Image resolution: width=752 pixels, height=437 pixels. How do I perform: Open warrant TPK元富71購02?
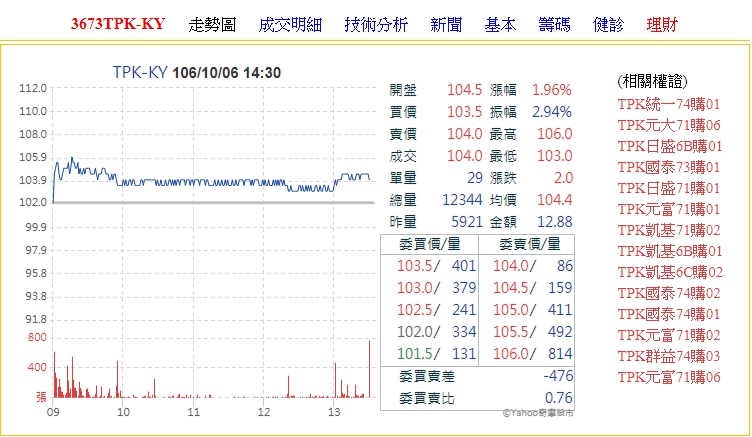[x=669, y=335]
